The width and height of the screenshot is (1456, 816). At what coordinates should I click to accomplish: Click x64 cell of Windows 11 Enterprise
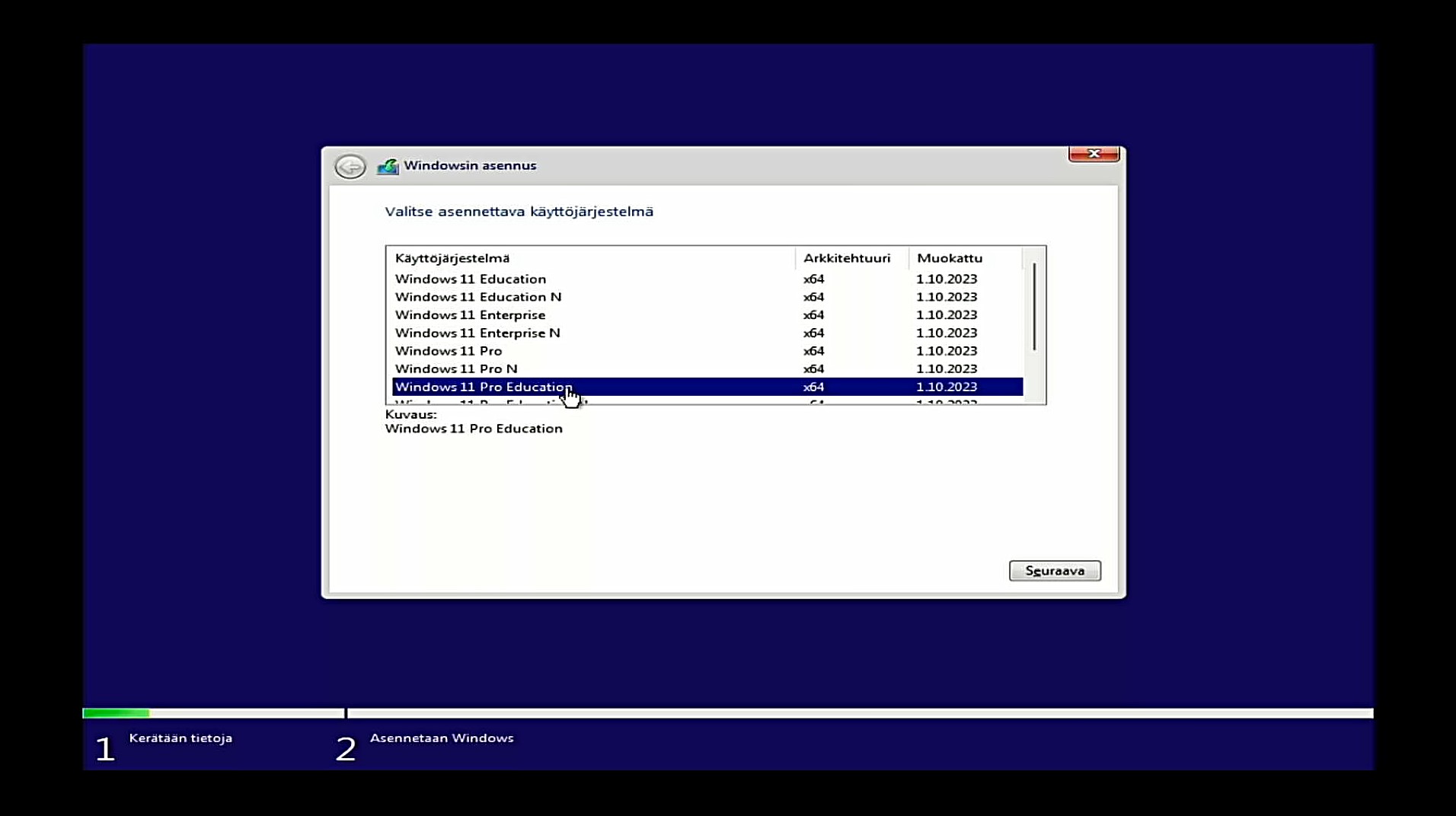tap(814, 315)
